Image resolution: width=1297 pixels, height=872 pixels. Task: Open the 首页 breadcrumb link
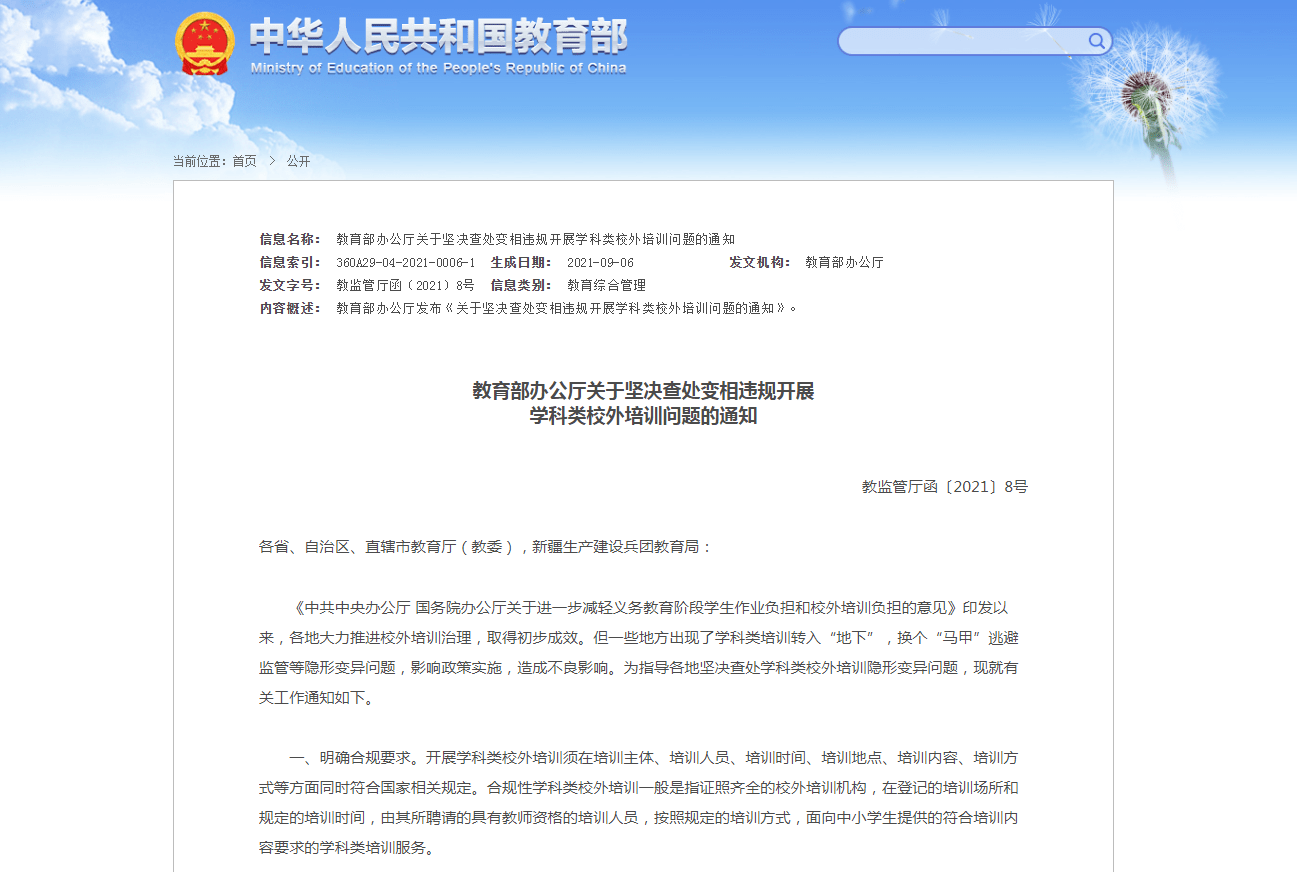coord(244,161)
